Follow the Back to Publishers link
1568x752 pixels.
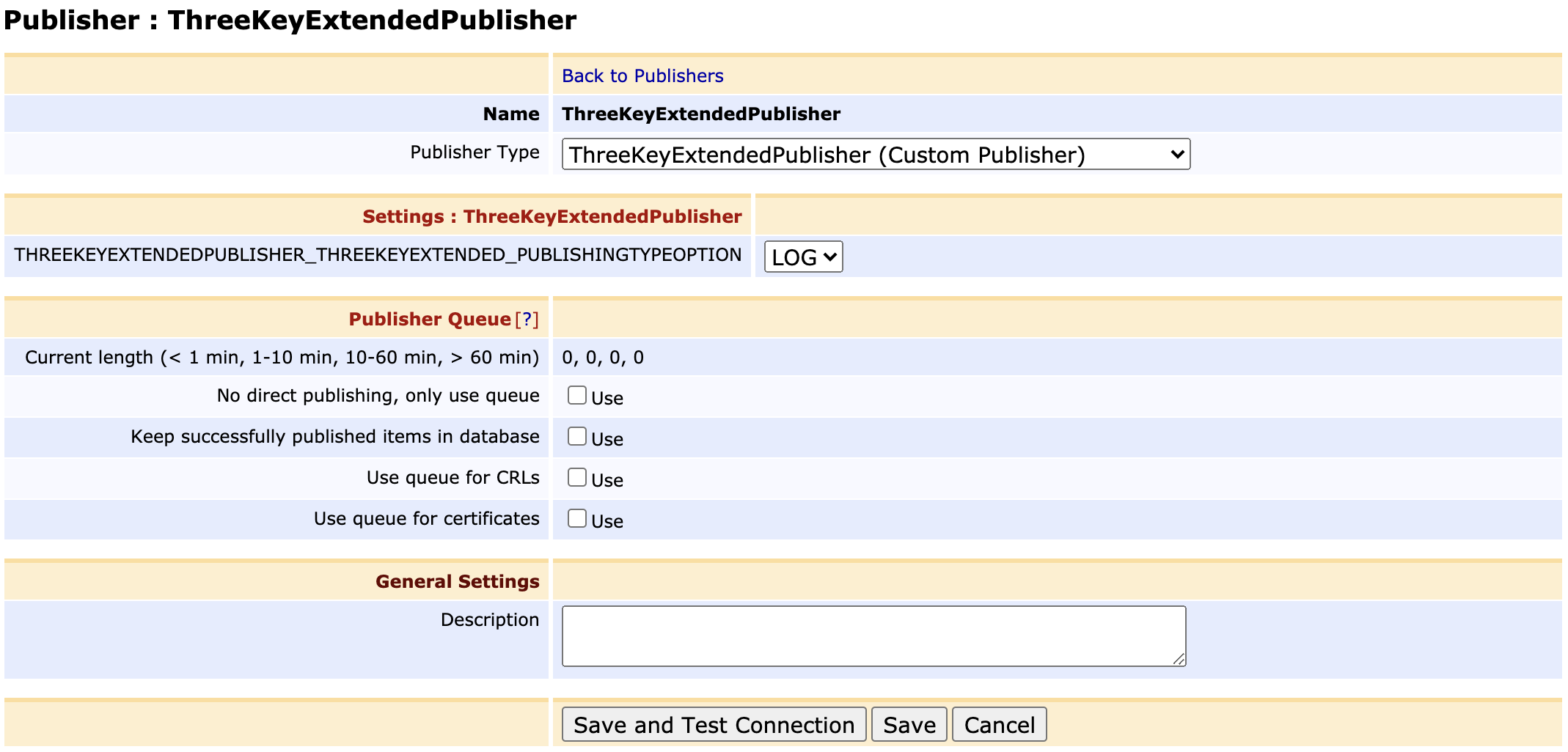point(642,75)
